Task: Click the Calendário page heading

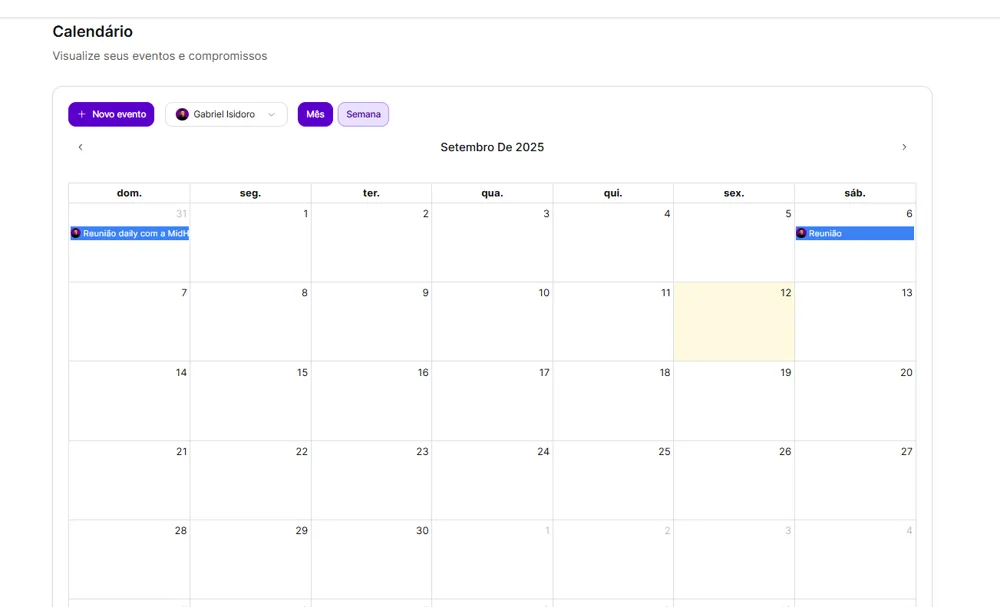Action: click(92, 31)
